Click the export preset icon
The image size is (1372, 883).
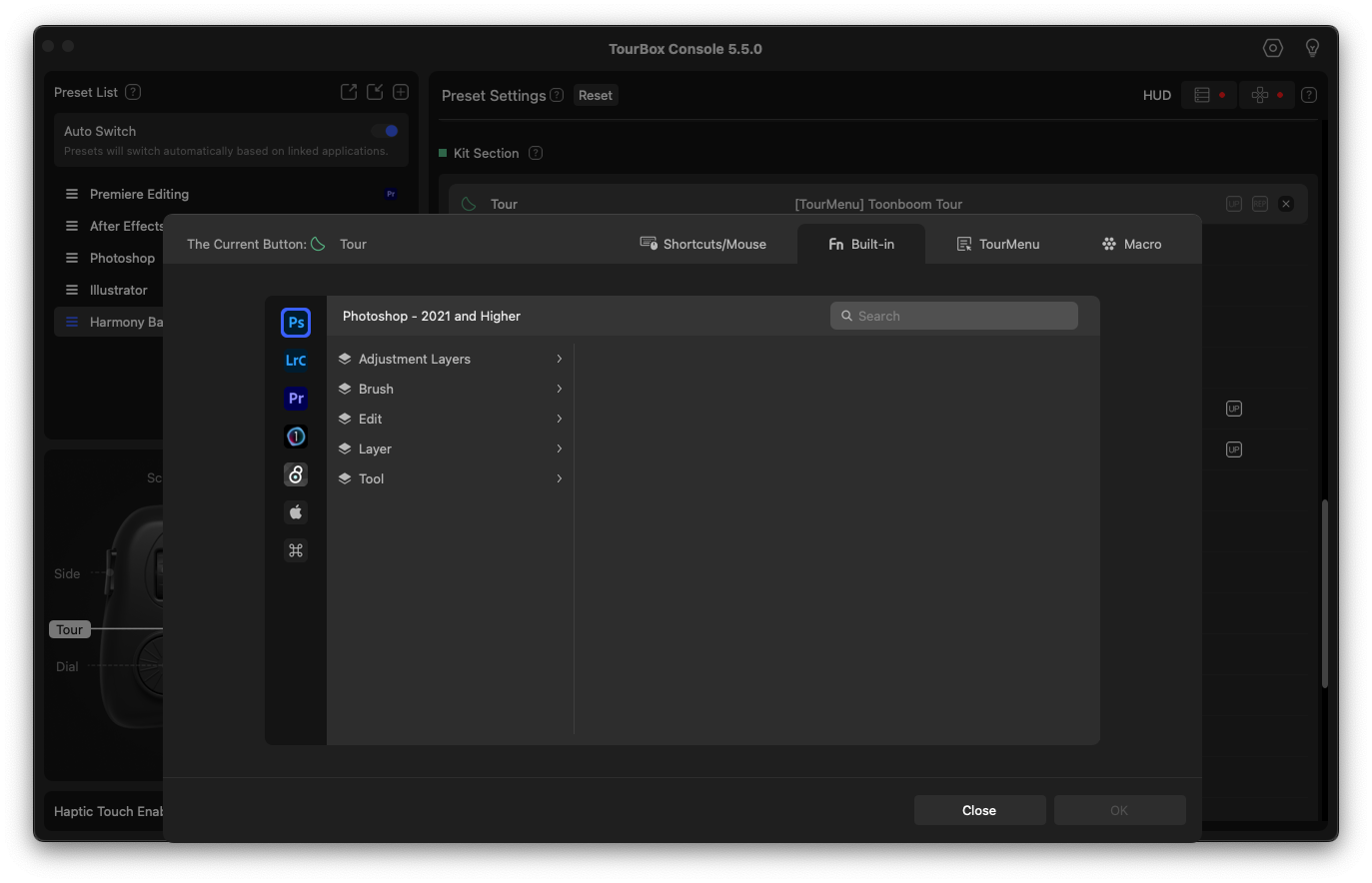click(349, 92)
